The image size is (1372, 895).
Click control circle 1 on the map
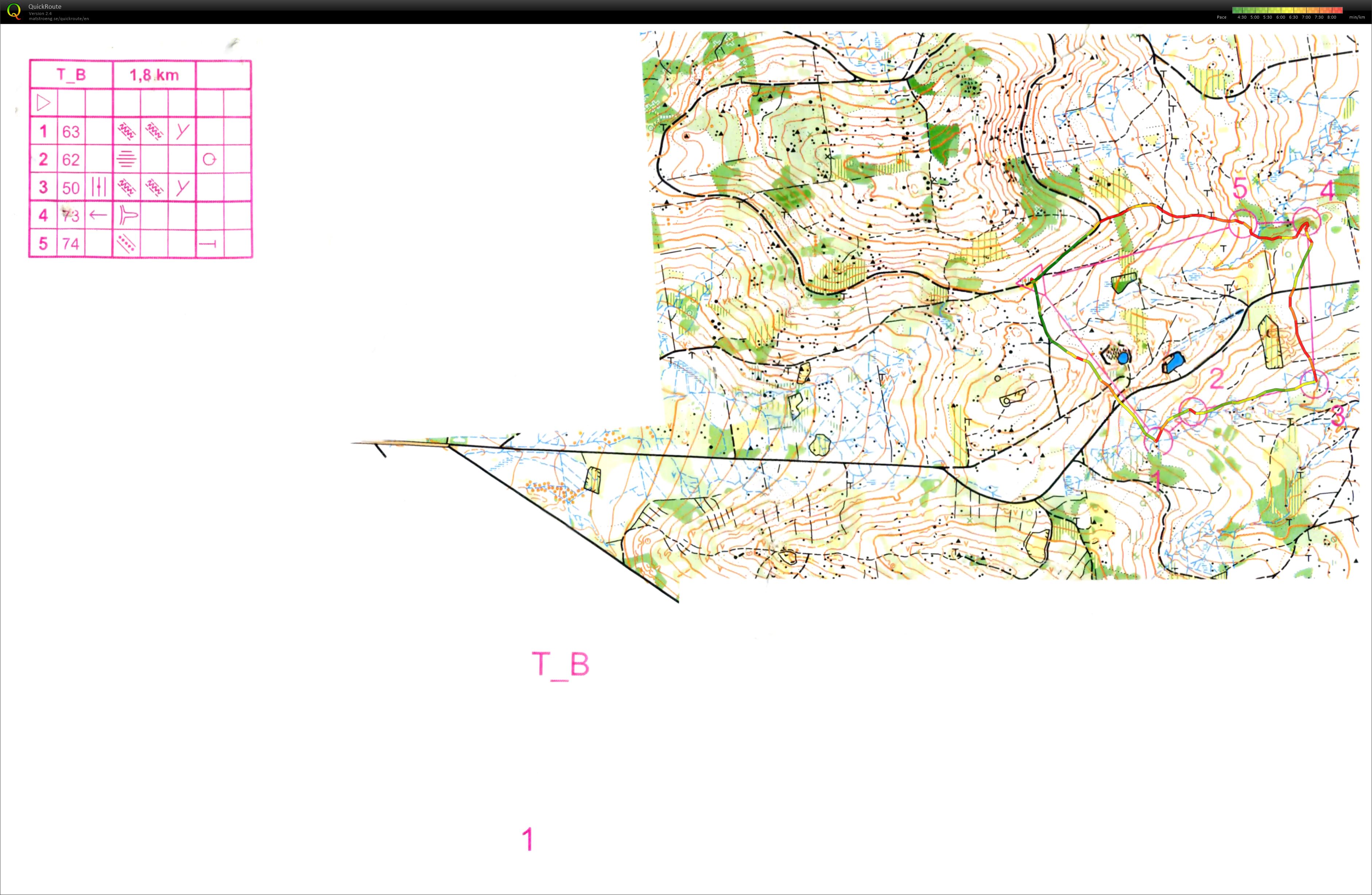click(x=1158, y=441)
